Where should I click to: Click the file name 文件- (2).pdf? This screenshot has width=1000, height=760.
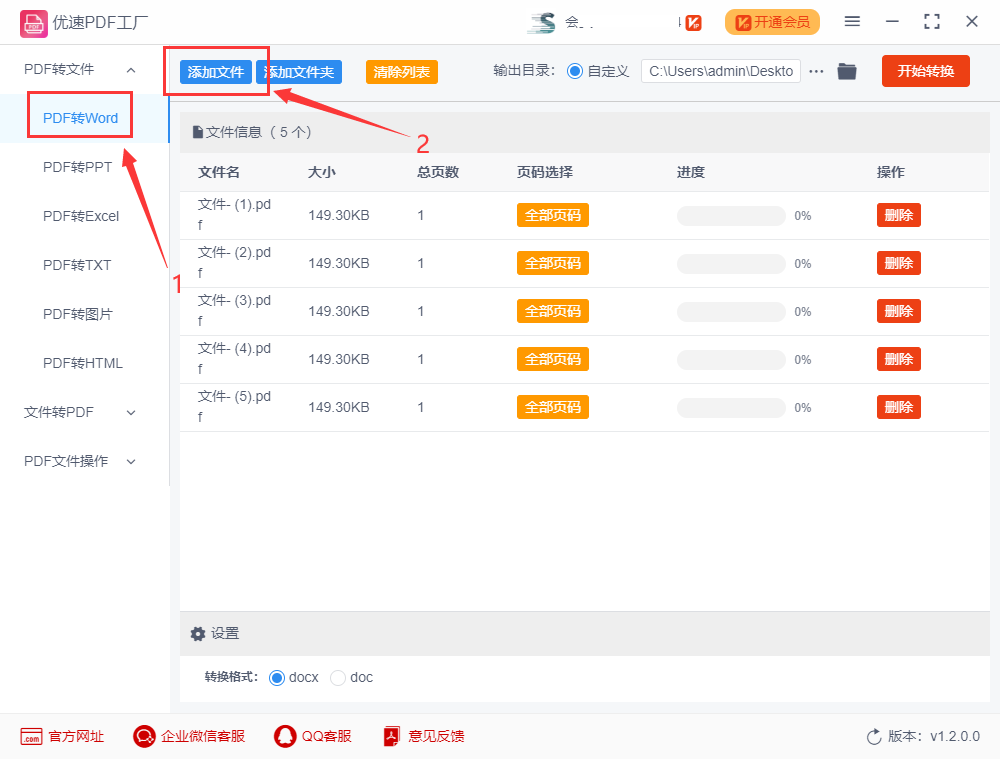(x=234, y=263)
